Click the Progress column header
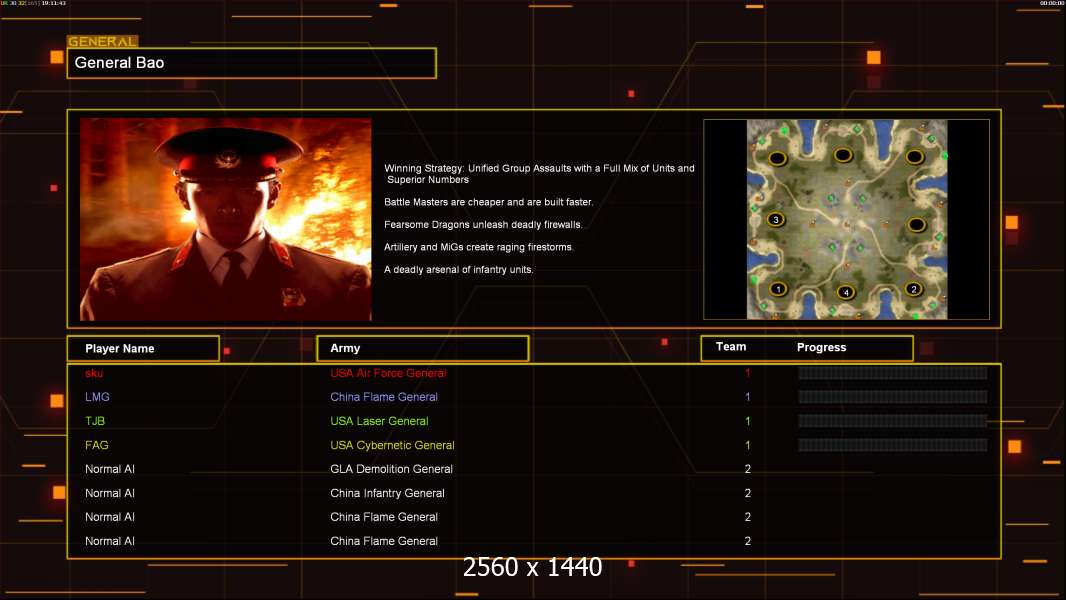Image resolution: width=1066 pixels, height=600 pixels. pyautogui.click(x=821, y=348)
